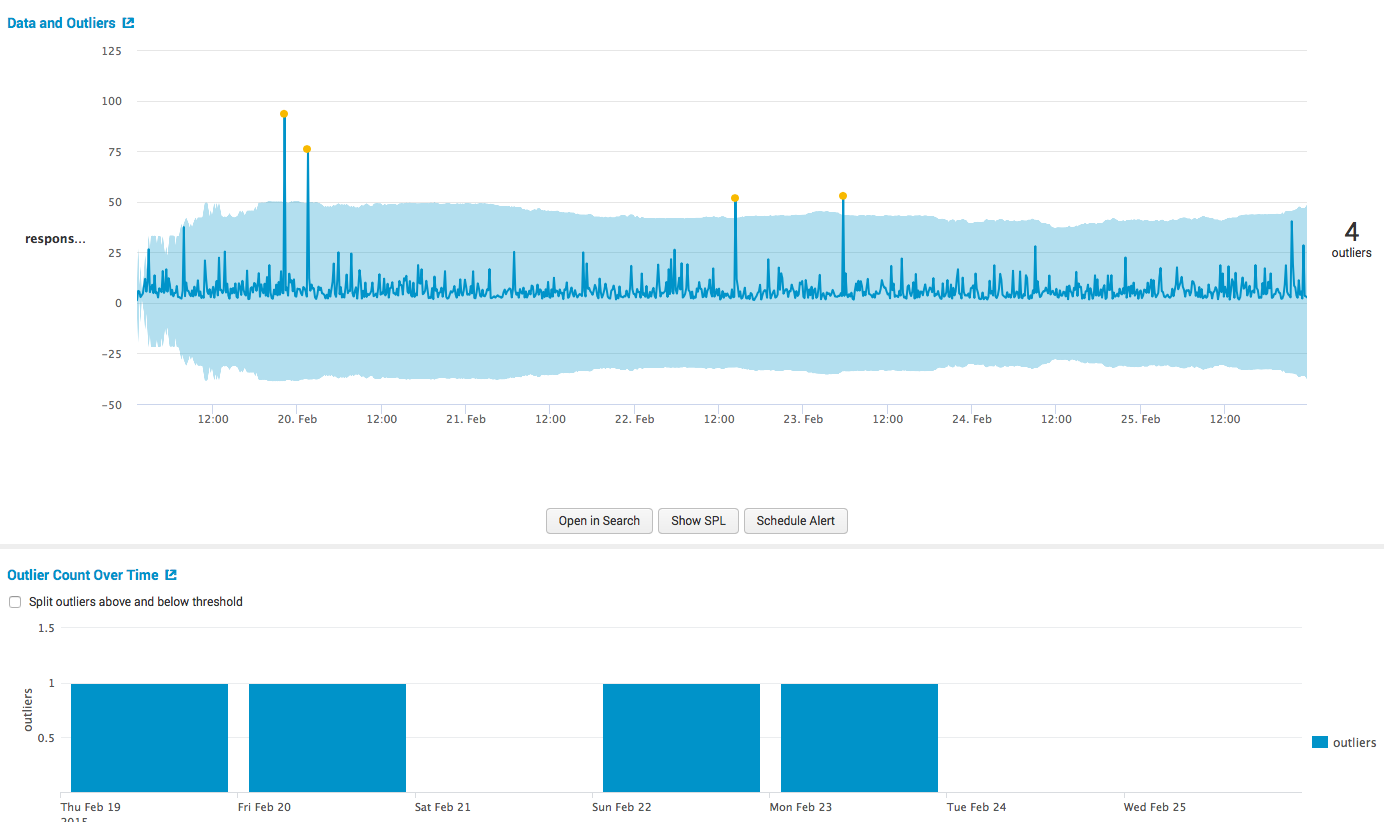Select the outlier point on 22 Feb afternoon
The width and height of the screenshot is (1384, 822).
click(x=735, y=198)
